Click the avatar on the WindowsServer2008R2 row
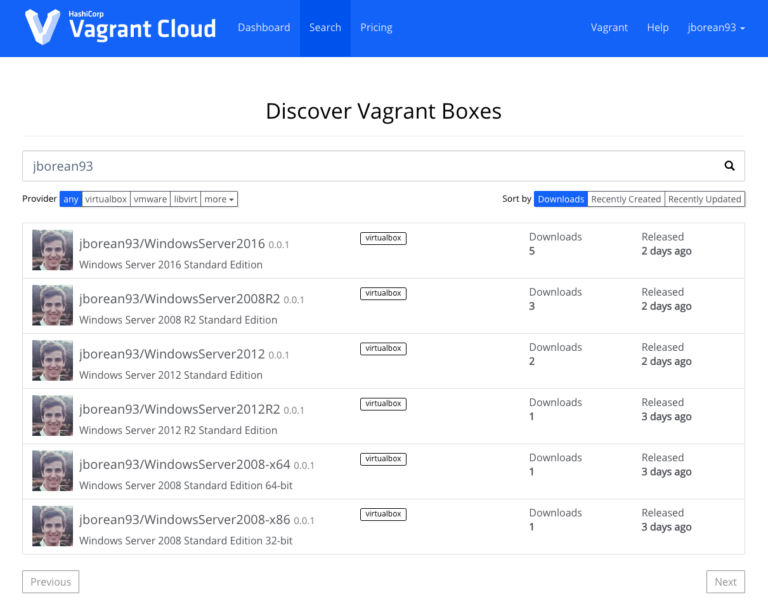Viewport: 768px width, 604px height. (52, 306)
